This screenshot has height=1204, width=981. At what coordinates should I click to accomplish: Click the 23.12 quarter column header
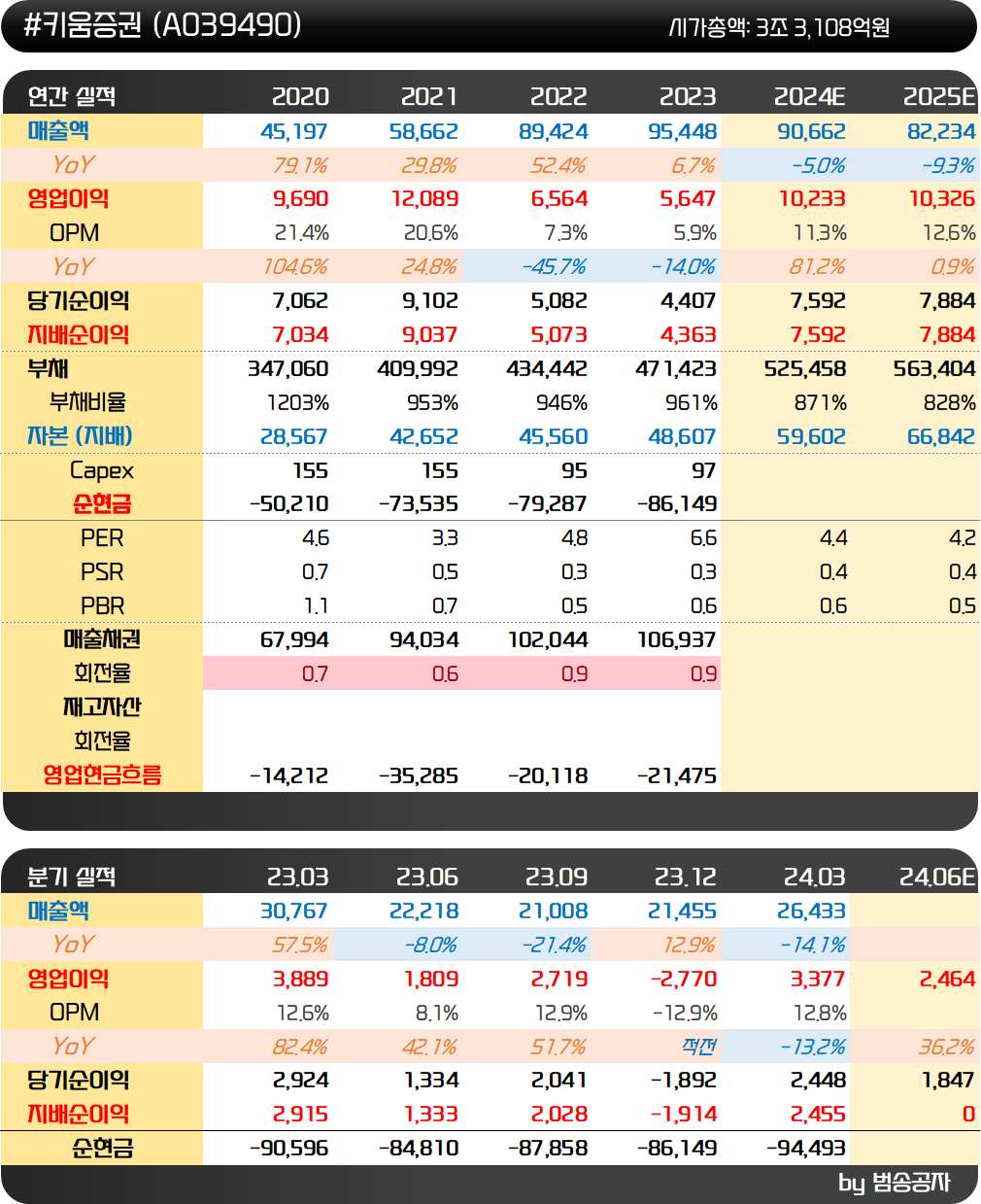(685, 877)
